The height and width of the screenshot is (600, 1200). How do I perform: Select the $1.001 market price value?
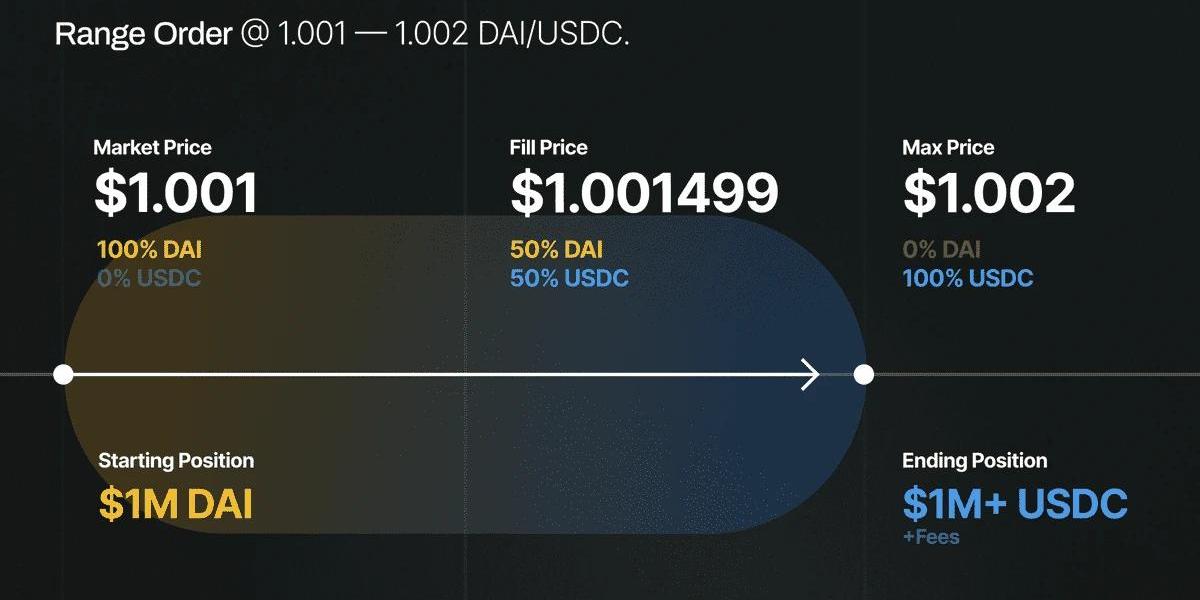[x=176, y=193]
